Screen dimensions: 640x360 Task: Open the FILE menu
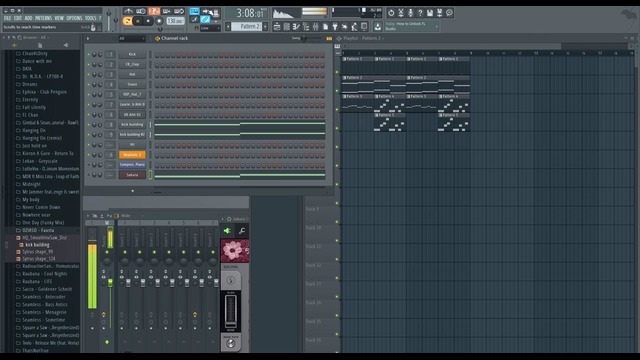pyautogui.click(x=7, y=18)
